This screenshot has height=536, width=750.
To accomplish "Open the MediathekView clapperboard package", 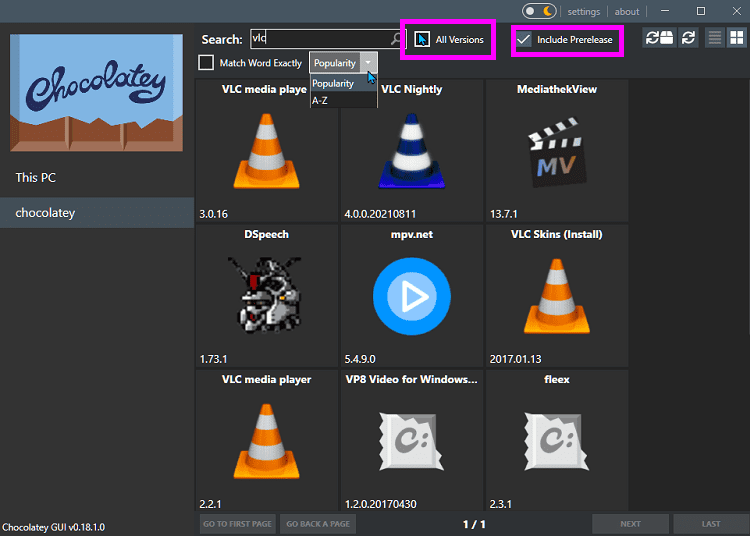I will pyautogui.click(x=557, y=151).
